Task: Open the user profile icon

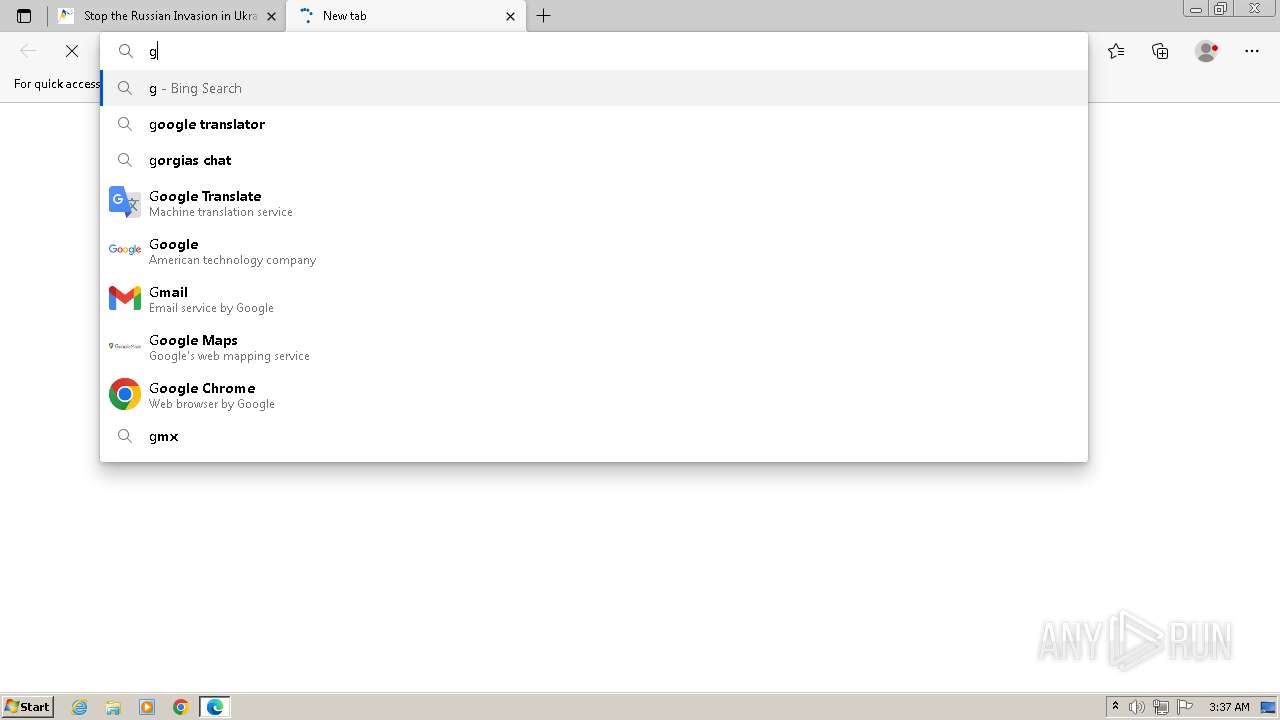Action: tap(1207, 51)
